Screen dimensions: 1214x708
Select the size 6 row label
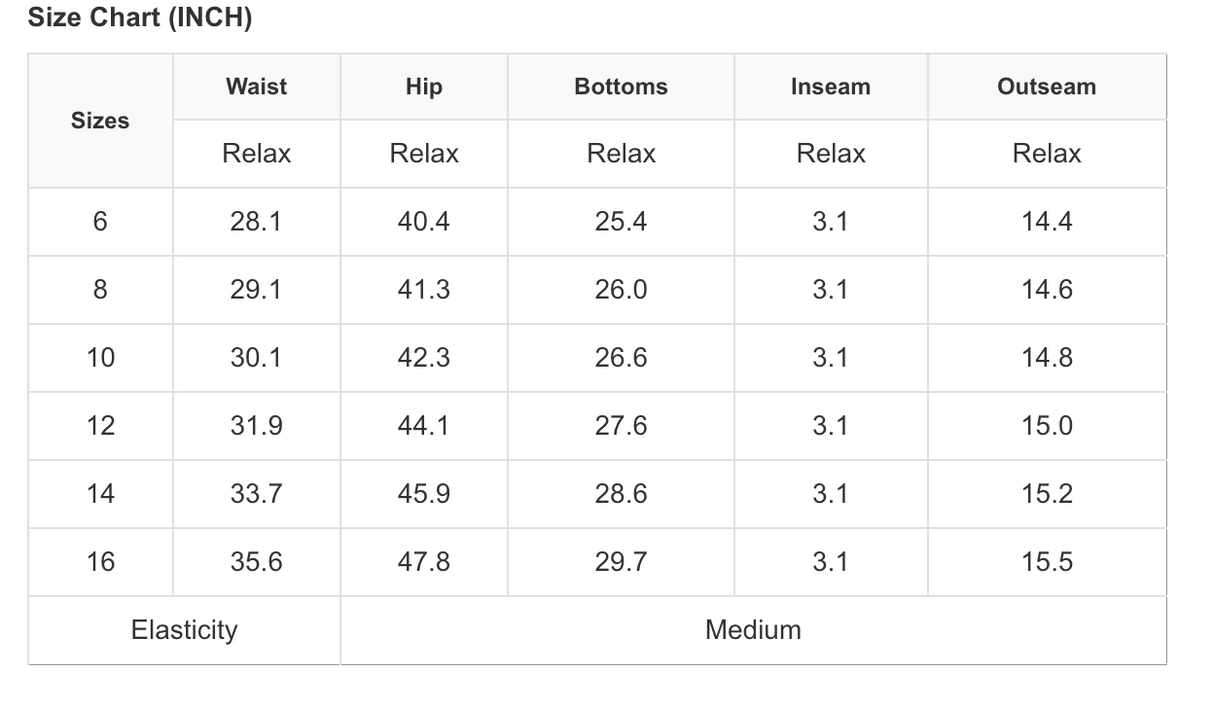(x=100, y=222)
